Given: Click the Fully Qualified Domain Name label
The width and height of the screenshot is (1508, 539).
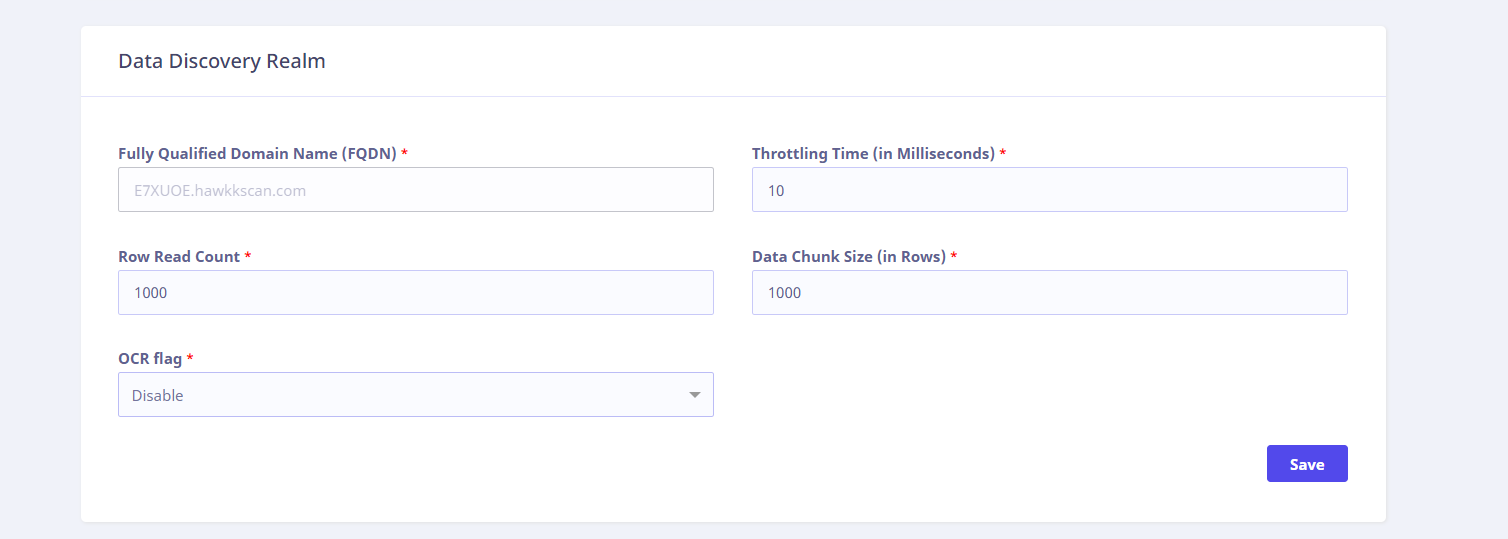Looking at the screenshot, I should [257, 154].
